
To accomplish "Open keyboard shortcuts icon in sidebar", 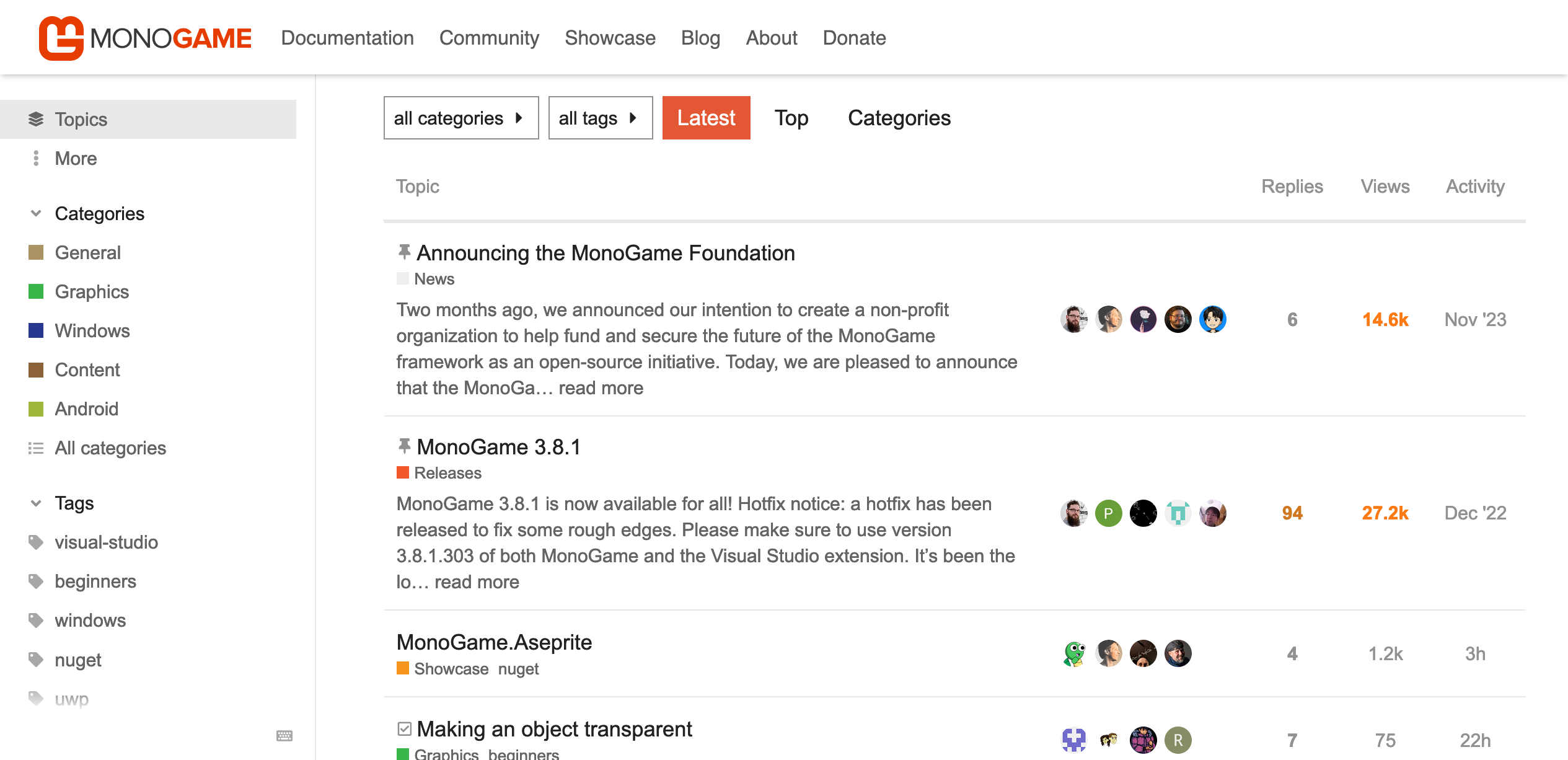I will tap(284, 736).
